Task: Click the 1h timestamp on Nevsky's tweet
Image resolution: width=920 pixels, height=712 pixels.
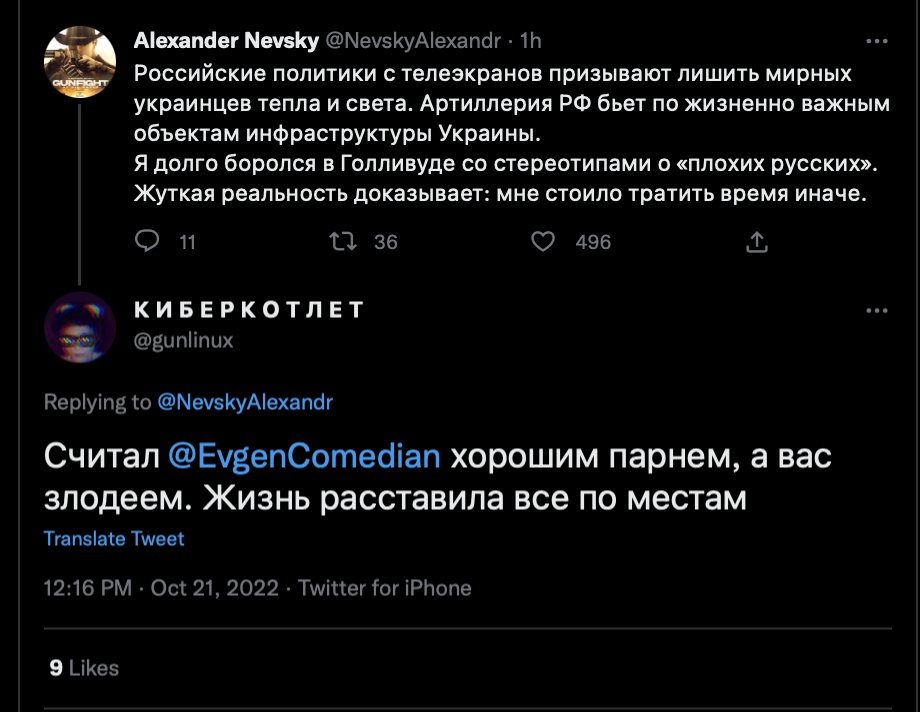Action: [x=532, y=41]
